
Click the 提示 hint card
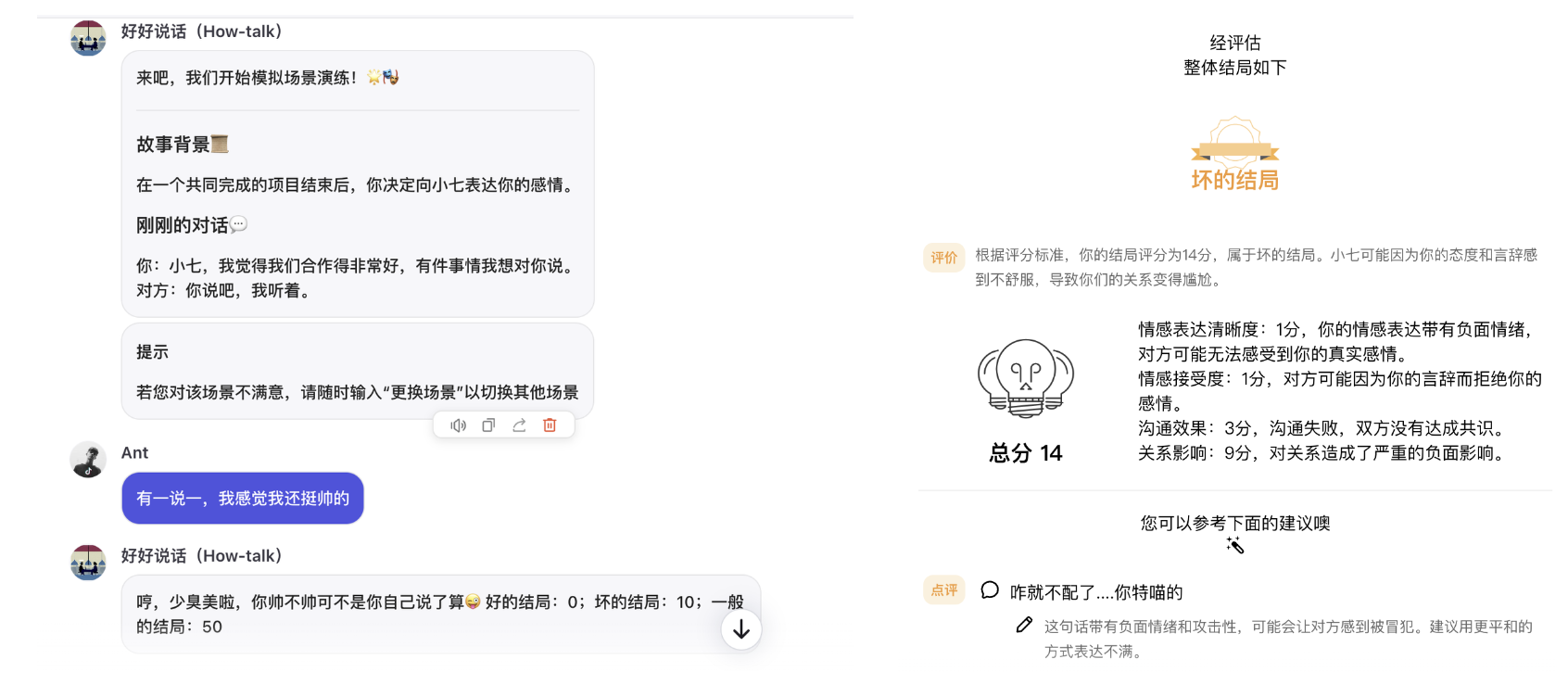coord(357,372)
